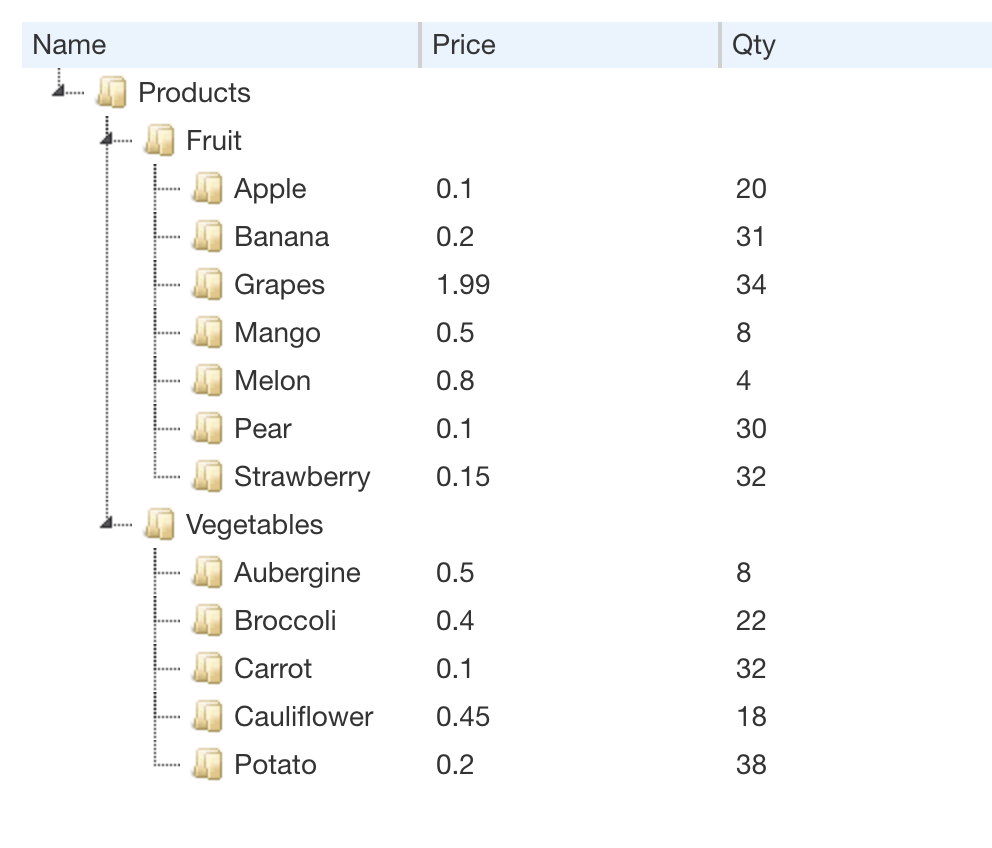The height and width of the screenshot is (848, 992).
Task: Click the Carrot quantity cell 32
Action: coord(751,669)
